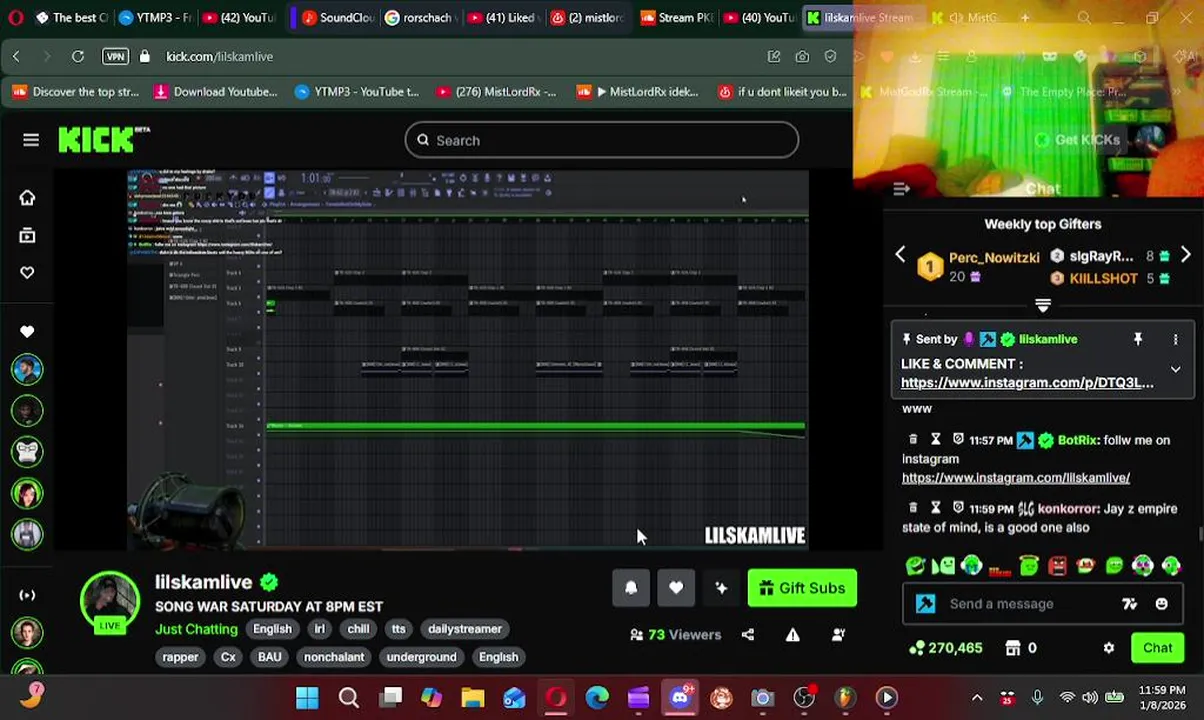Collapse the gifters leaderboard handle
This screenshot has width=1204, height=720.
click(x=1043, y=306)
